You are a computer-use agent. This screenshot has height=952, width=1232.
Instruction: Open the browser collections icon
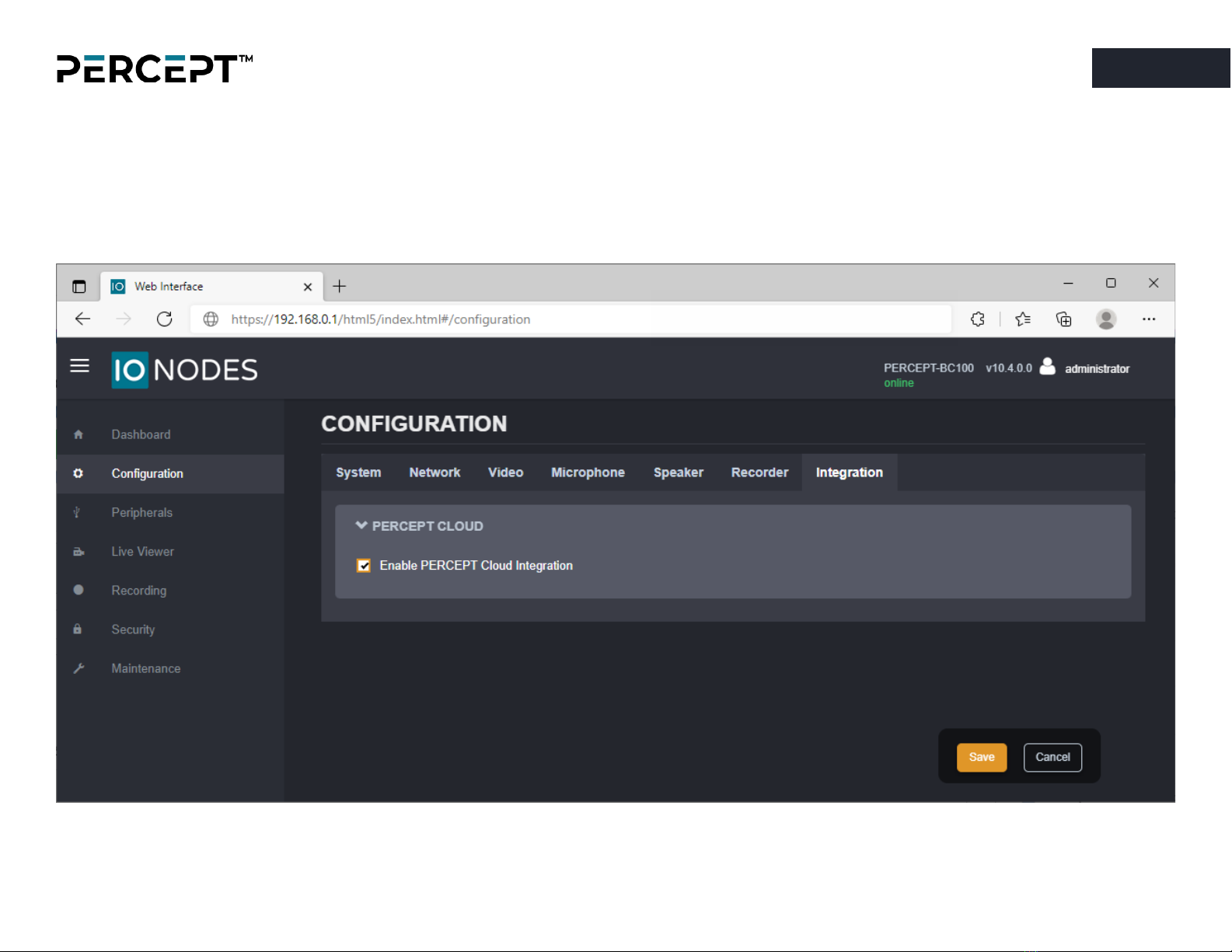click(1064, 319)
